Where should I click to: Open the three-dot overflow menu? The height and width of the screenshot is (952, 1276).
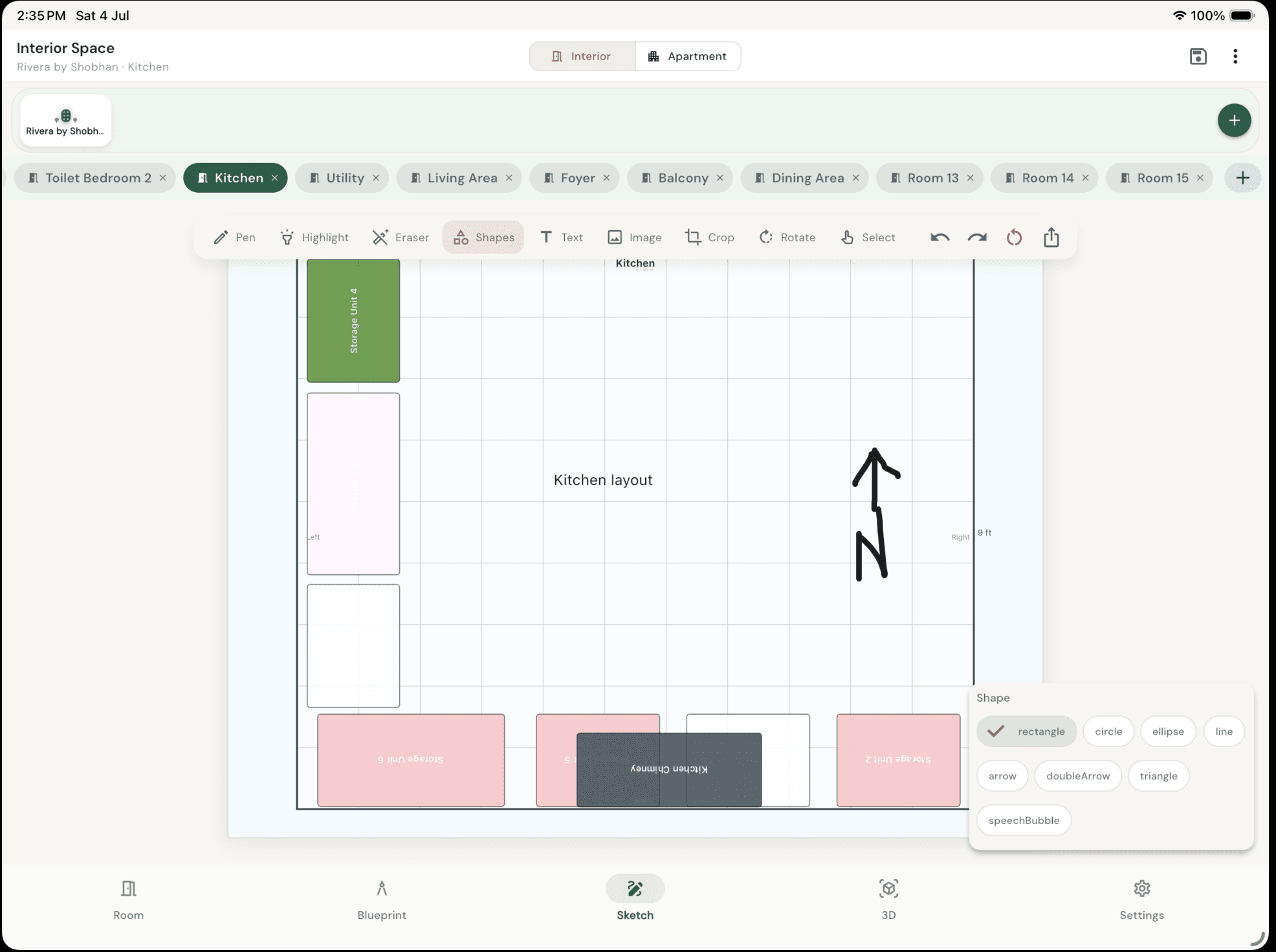click(1235, 56)
